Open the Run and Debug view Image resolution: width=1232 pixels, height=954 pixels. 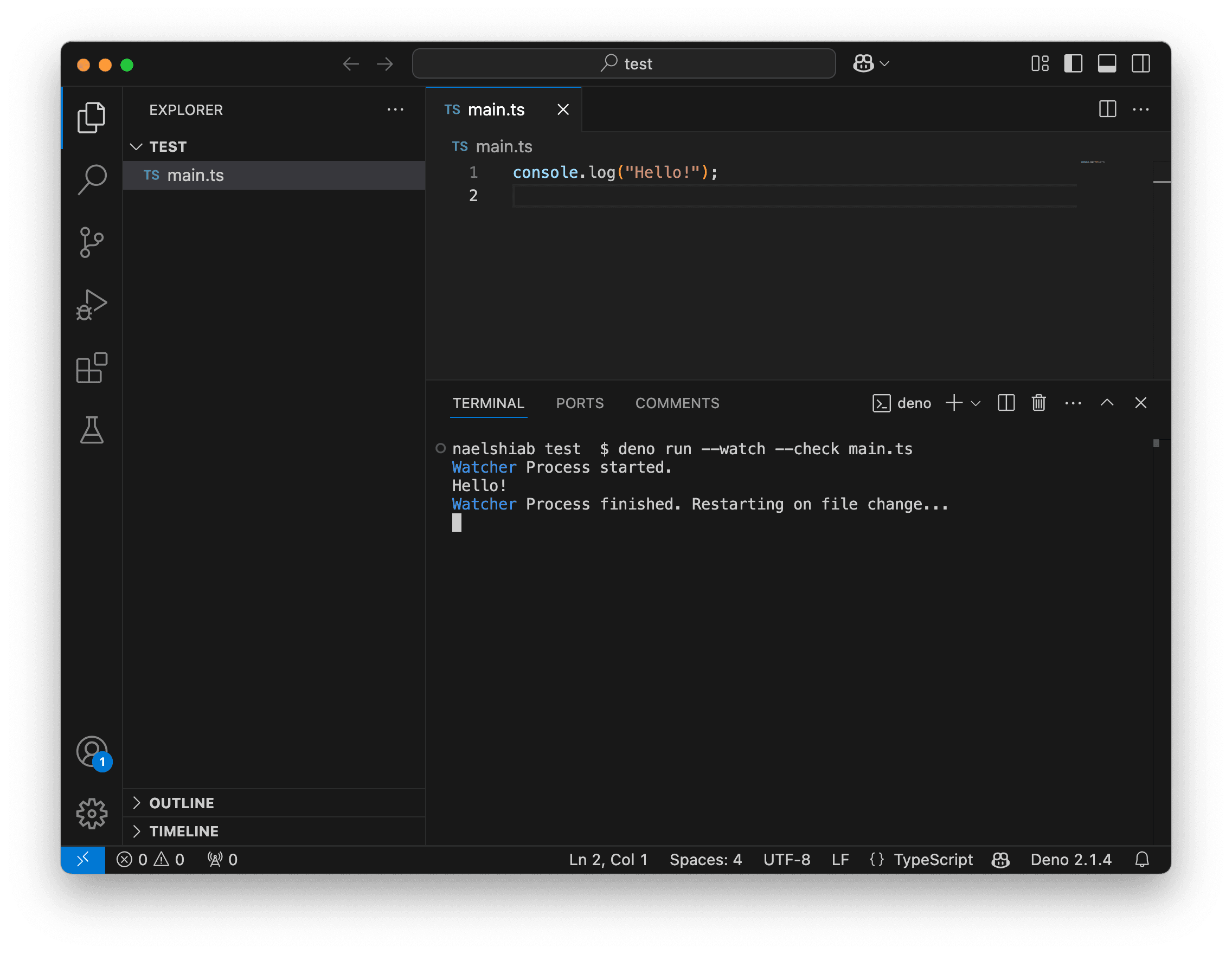point(92,305)
